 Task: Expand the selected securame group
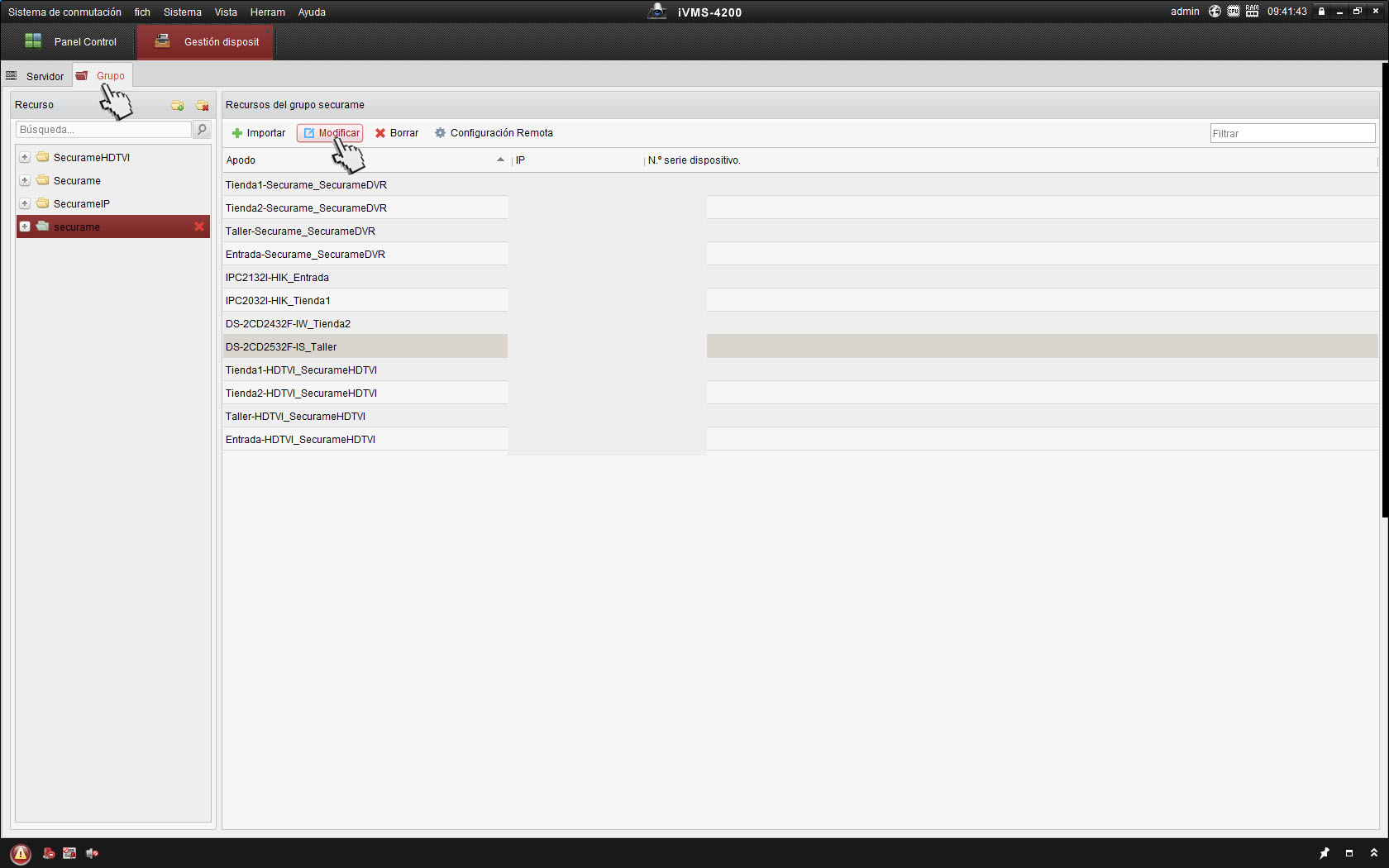[x=25, y=227]
